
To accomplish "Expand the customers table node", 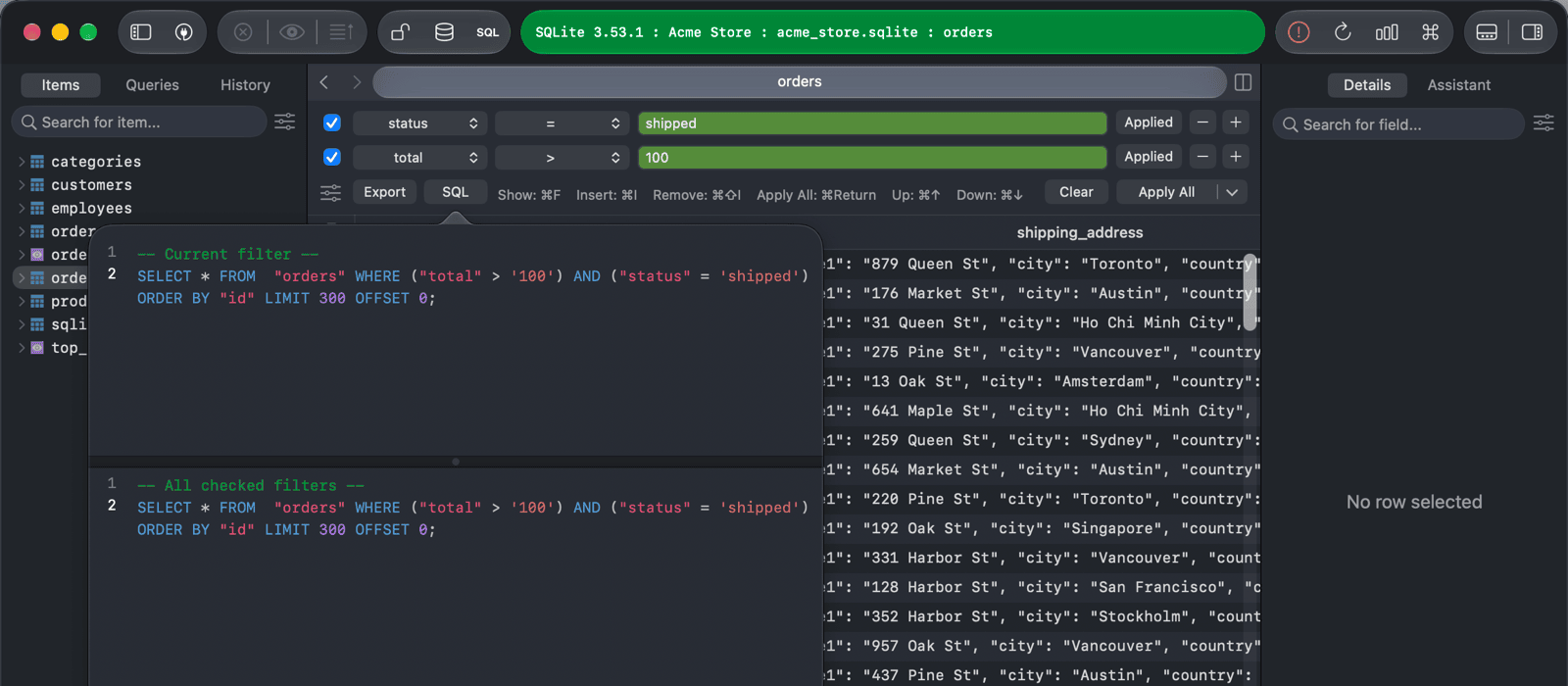I will coord(22,184).
